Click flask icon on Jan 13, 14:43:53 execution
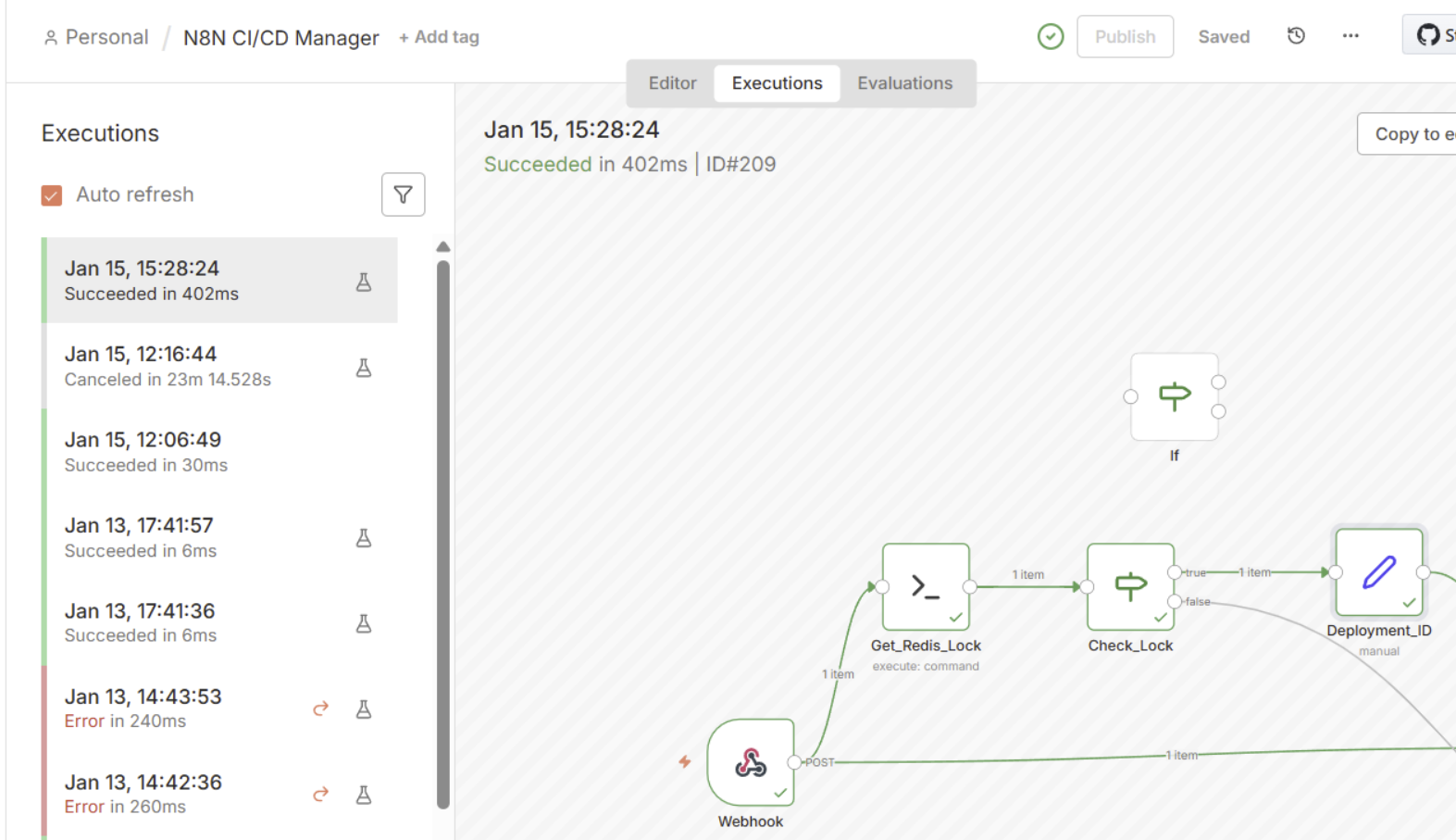The height and width of the screenshot is (840, 1456). click(364, 709)
